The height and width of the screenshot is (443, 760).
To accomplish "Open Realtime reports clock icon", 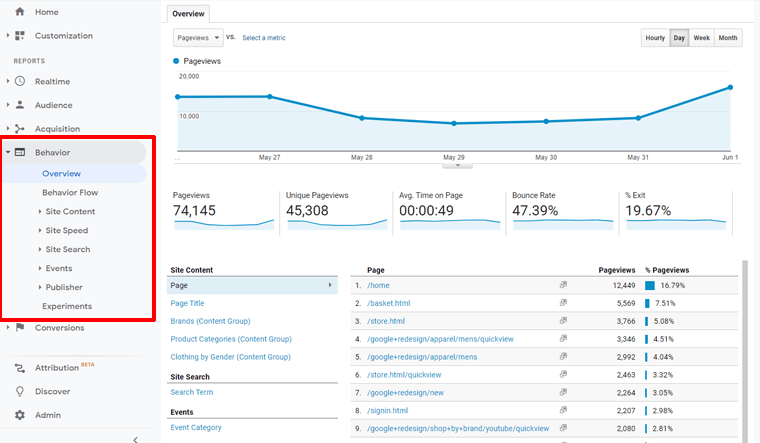I will pyautogui.click(x=20, y=81).
